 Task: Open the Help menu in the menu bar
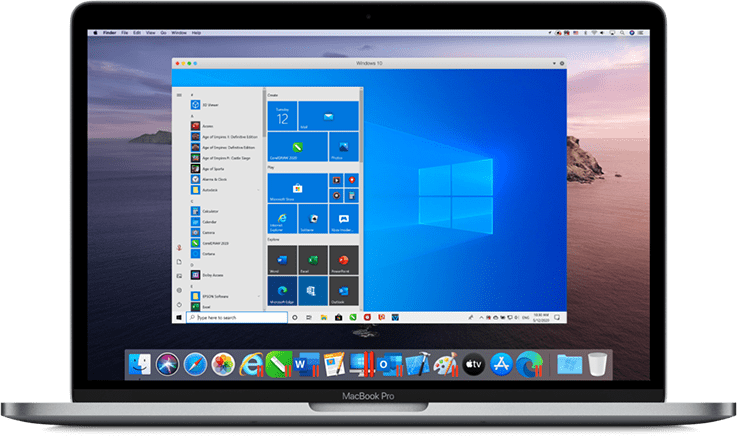(196, 33)
